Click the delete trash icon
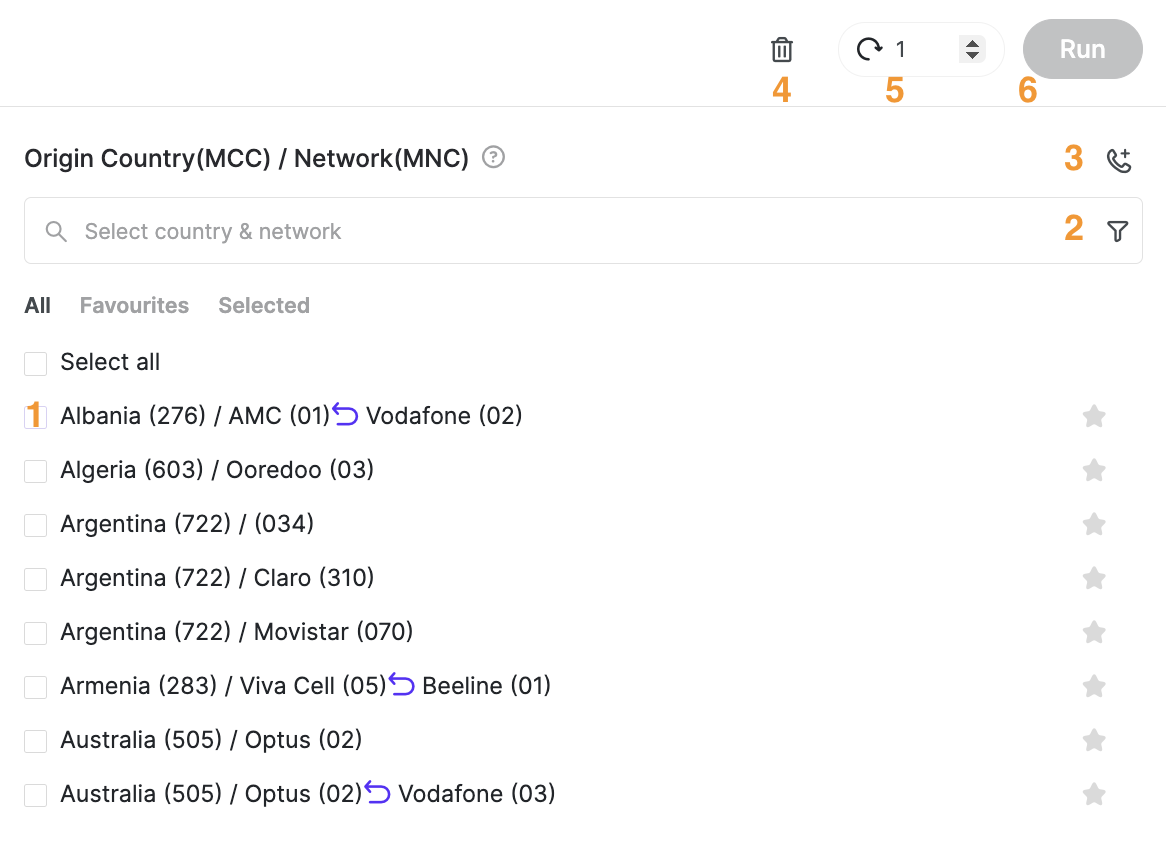 click(x=781, y=49)
